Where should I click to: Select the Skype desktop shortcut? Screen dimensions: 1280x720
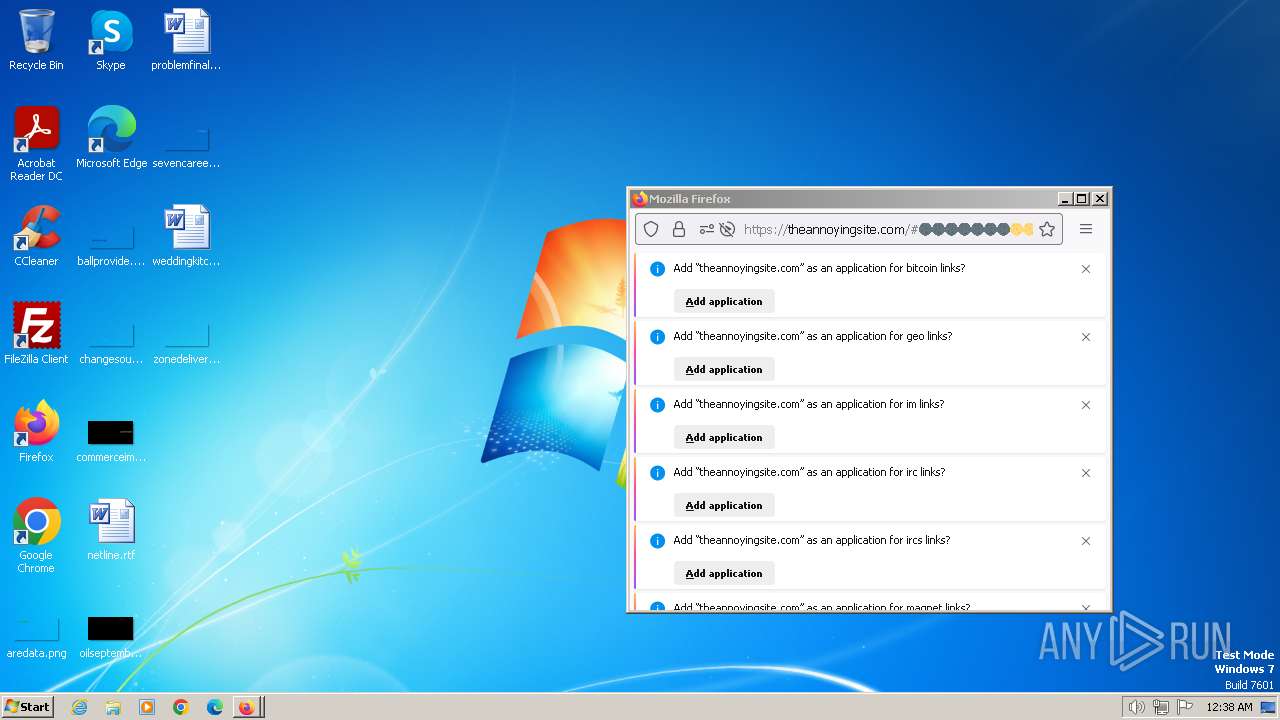[x=111, y=40]
